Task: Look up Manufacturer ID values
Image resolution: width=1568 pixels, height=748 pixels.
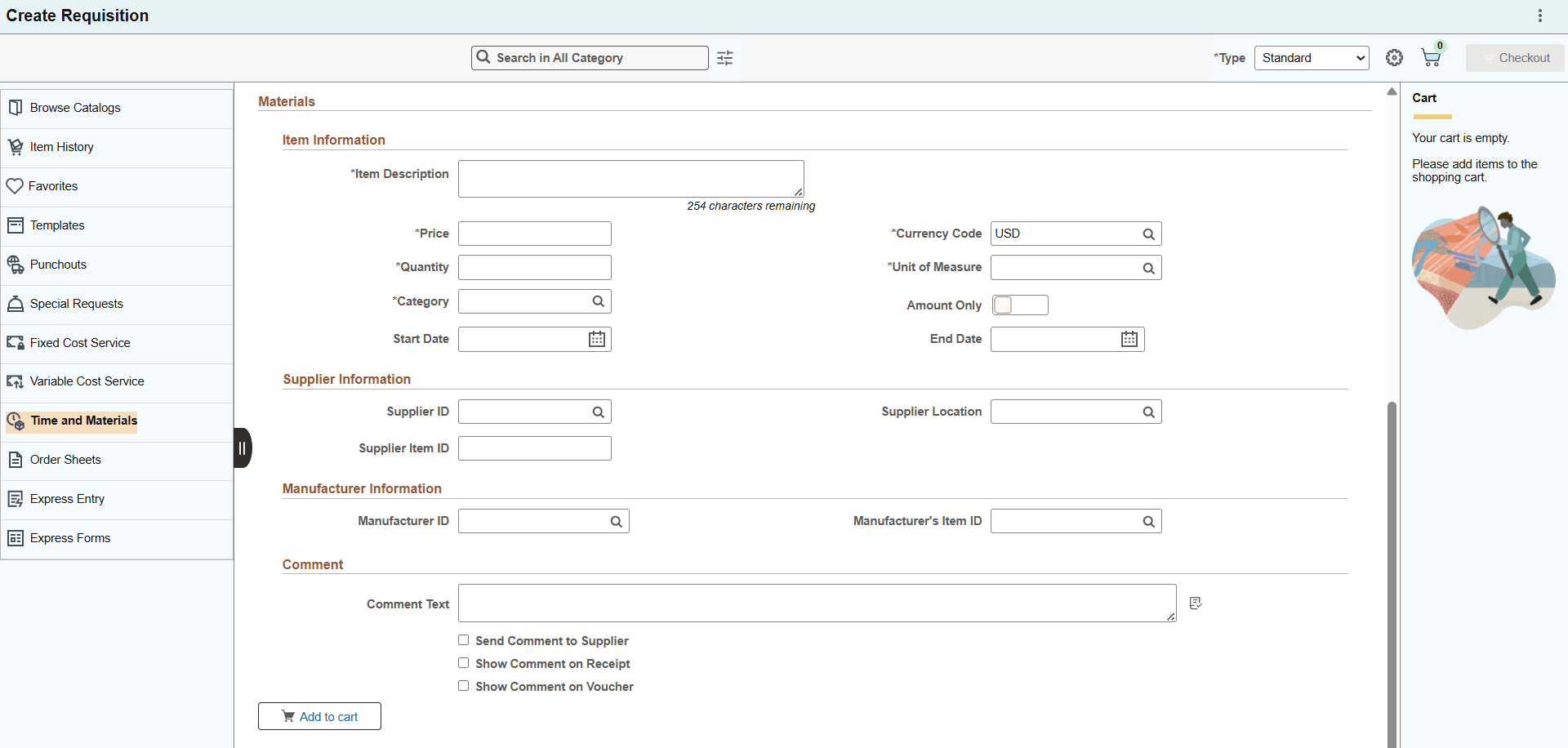Action: pos(616,522)
